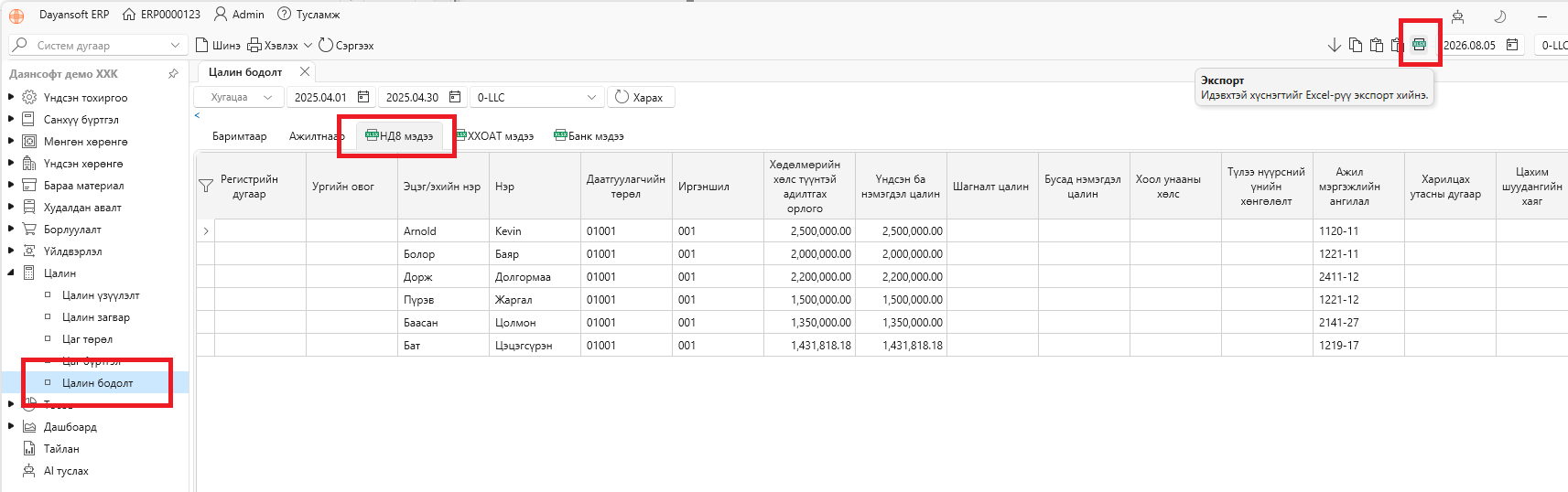Switch to Банк мэдээ tab
The image size is (1568, 492).
click(589, 136)
